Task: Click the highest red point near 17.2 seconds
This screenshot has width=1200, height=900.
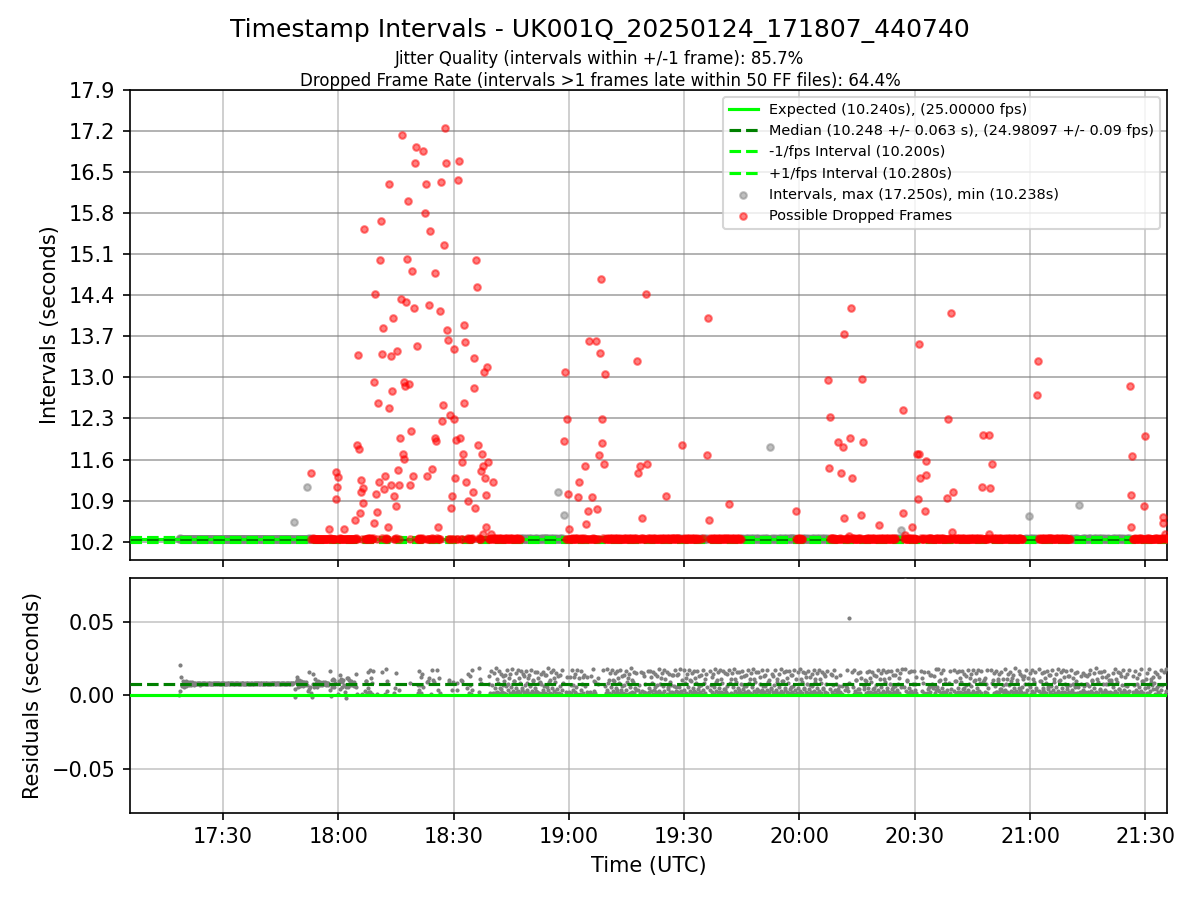Action: pyautogui.click(x=445, y=128)
